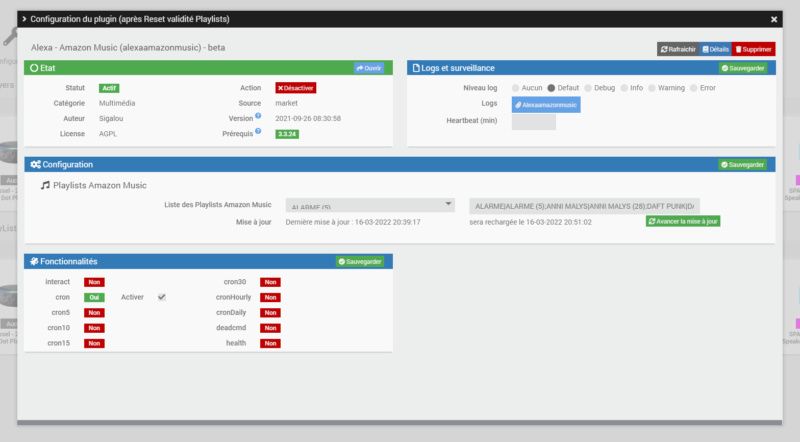Viewport: 800px width, 442px height.
Task: Click the cron30 Non badge
Action: point(270,282)
